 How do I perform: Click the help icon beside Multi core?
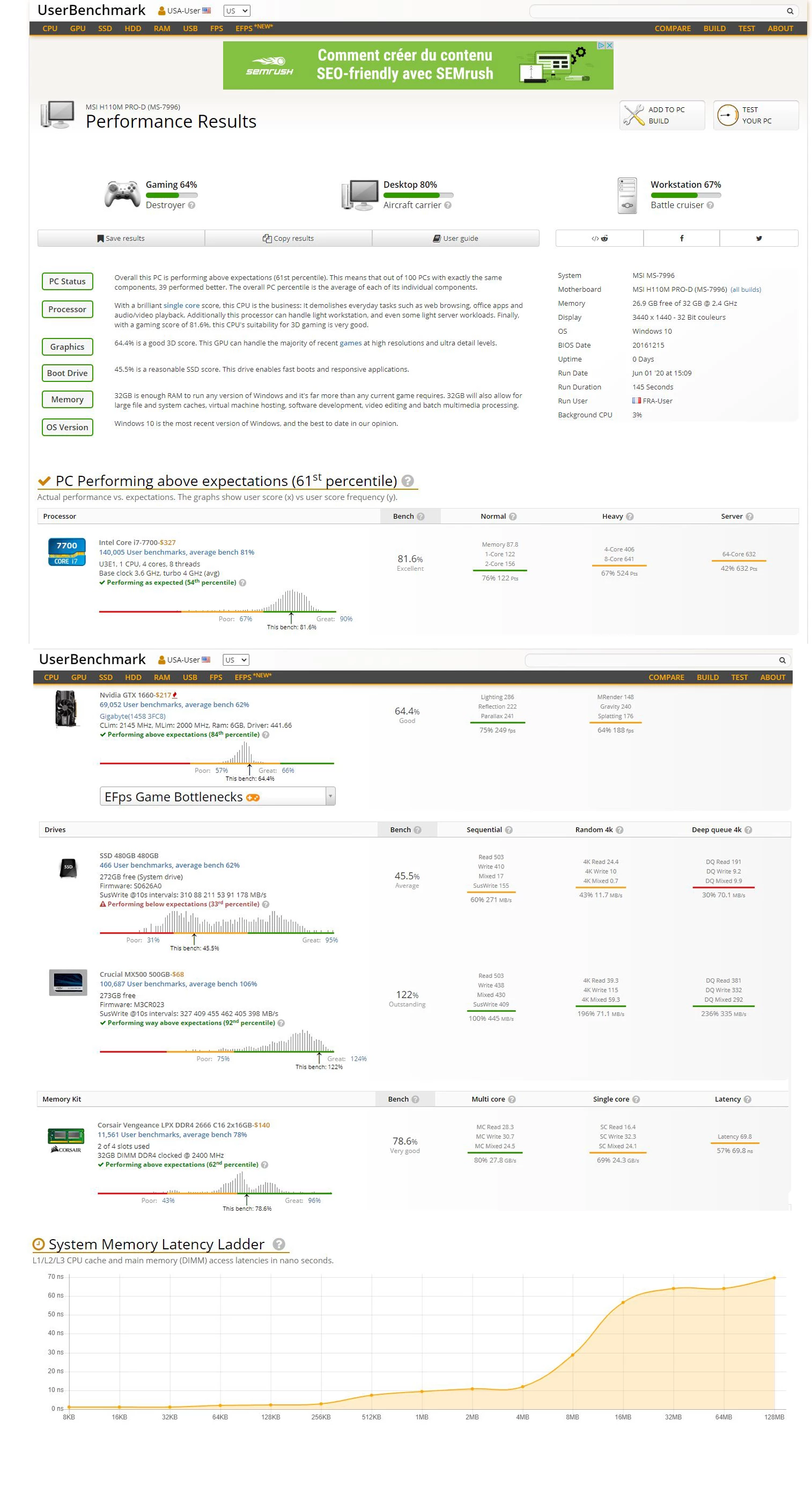[x=512, y=1099]
